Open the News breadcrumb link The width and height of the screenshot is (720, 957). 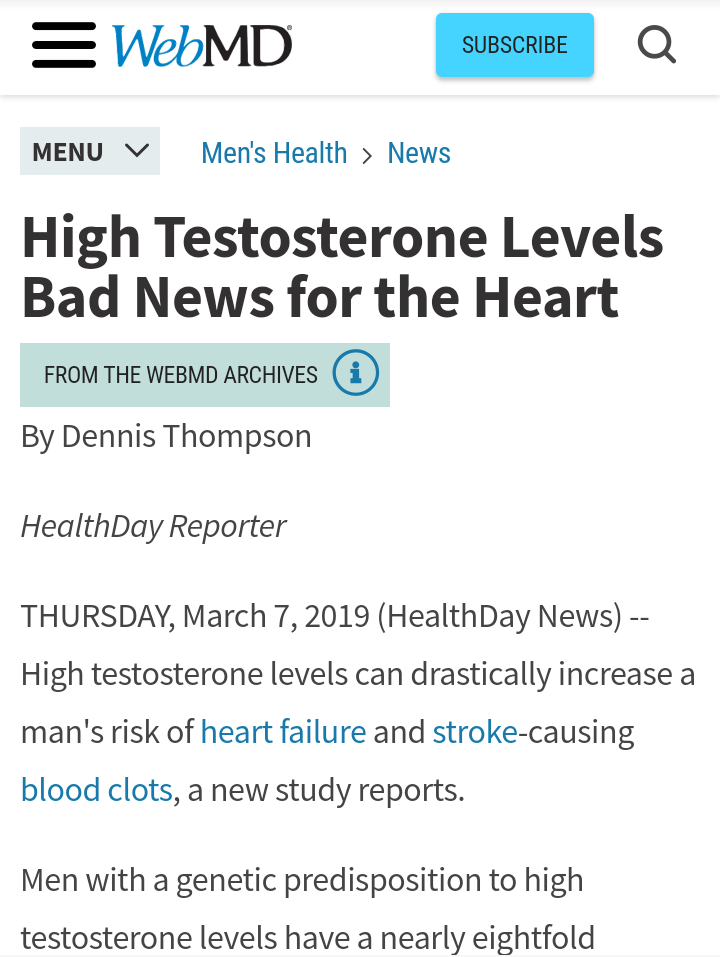pyautogui.click(x=419, y=153)
